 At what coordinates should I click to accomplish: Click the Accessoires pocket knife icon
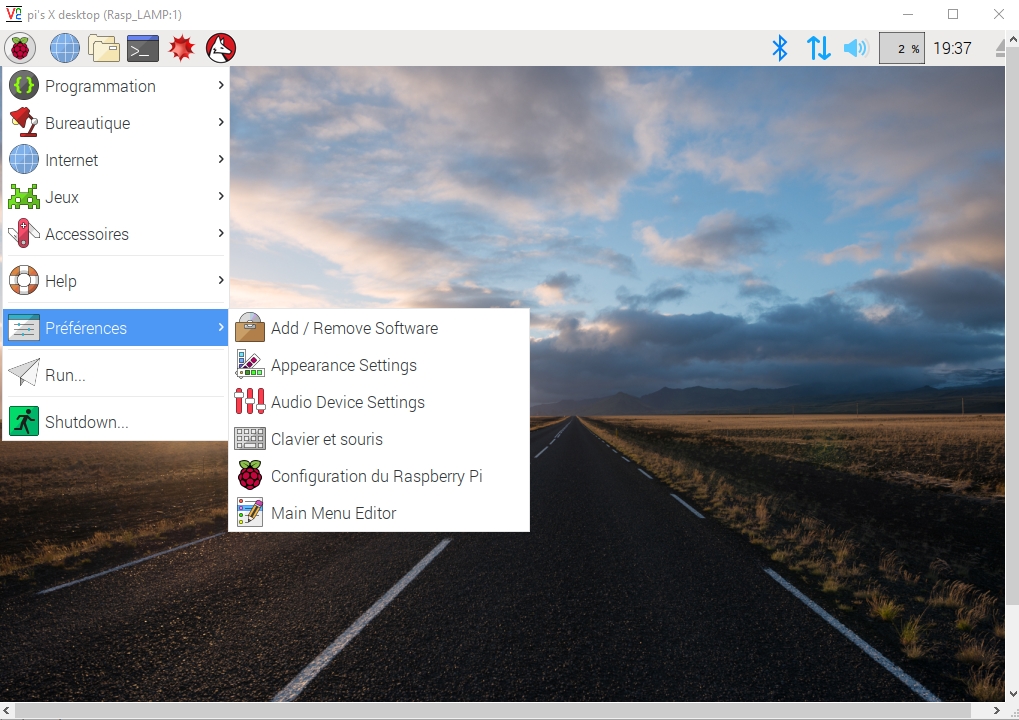(24, 233)
